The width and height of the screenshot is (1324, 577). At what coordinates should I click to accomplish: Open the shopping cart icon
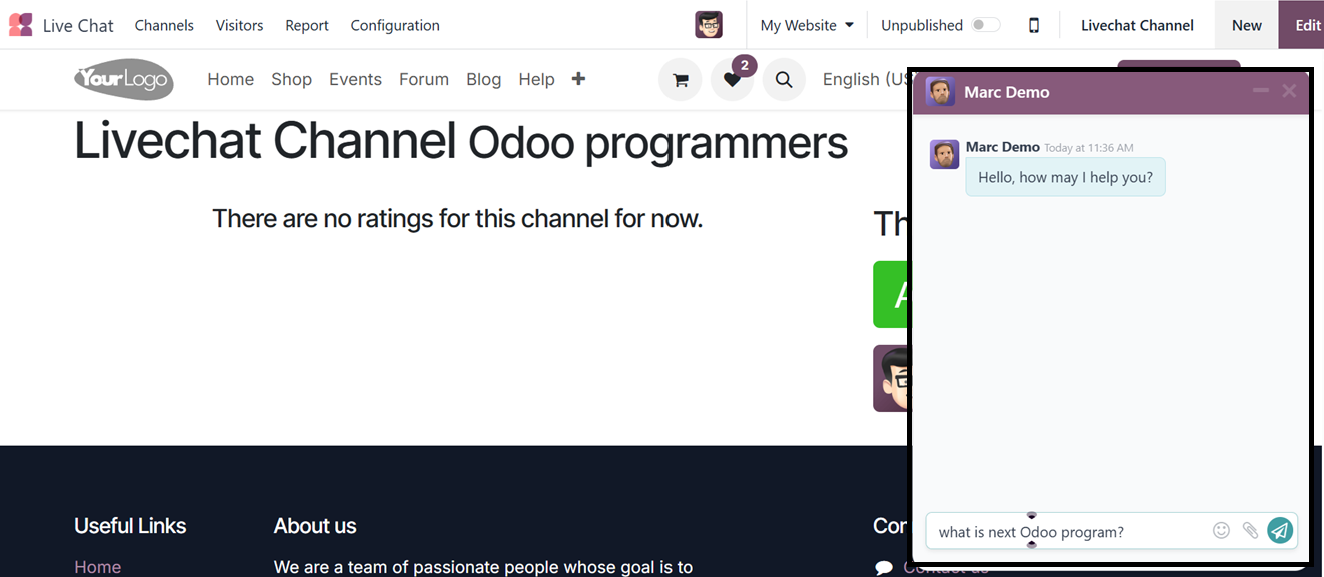680,80
